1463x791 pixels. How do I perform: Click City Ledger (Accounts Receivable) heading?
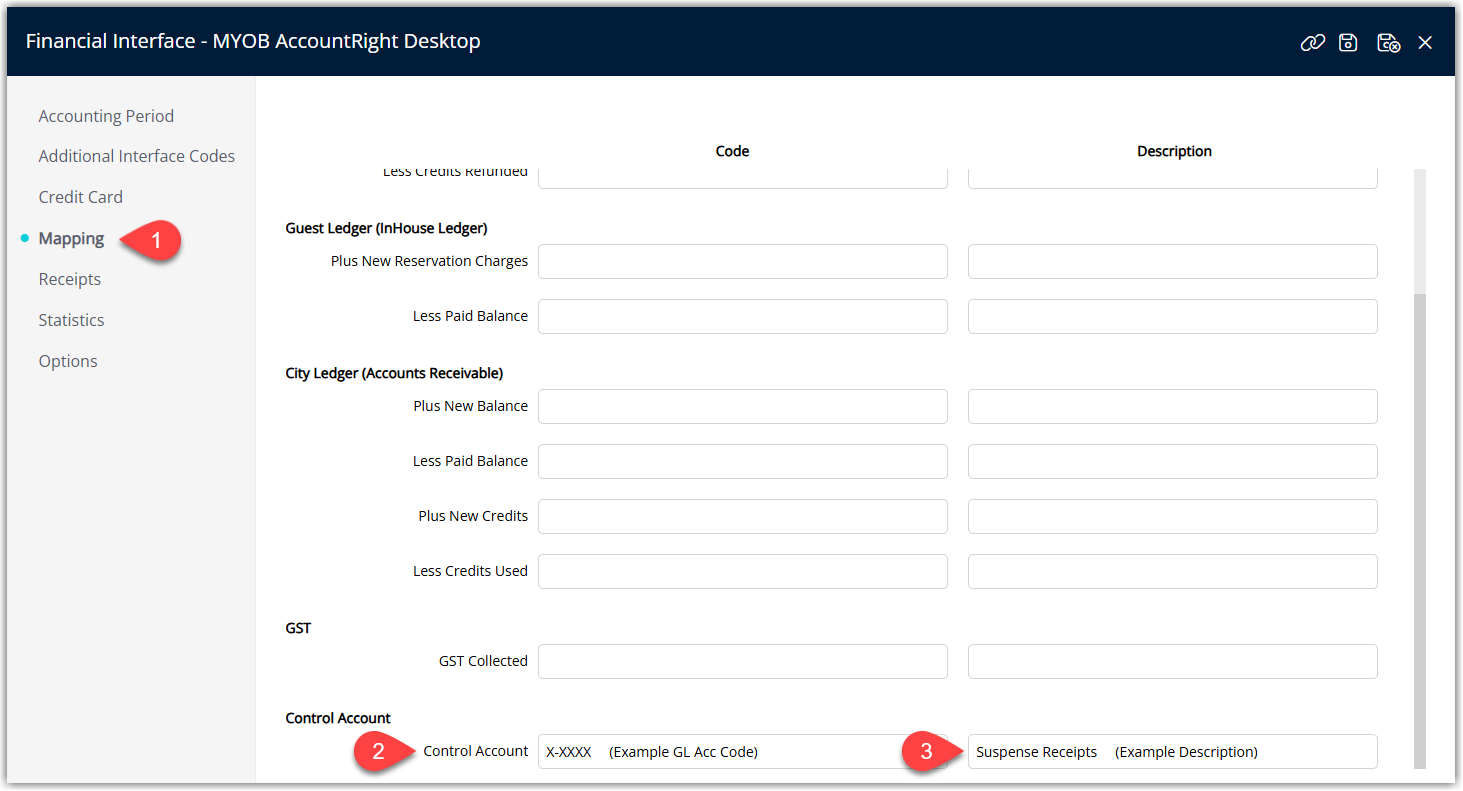(394, 373)
